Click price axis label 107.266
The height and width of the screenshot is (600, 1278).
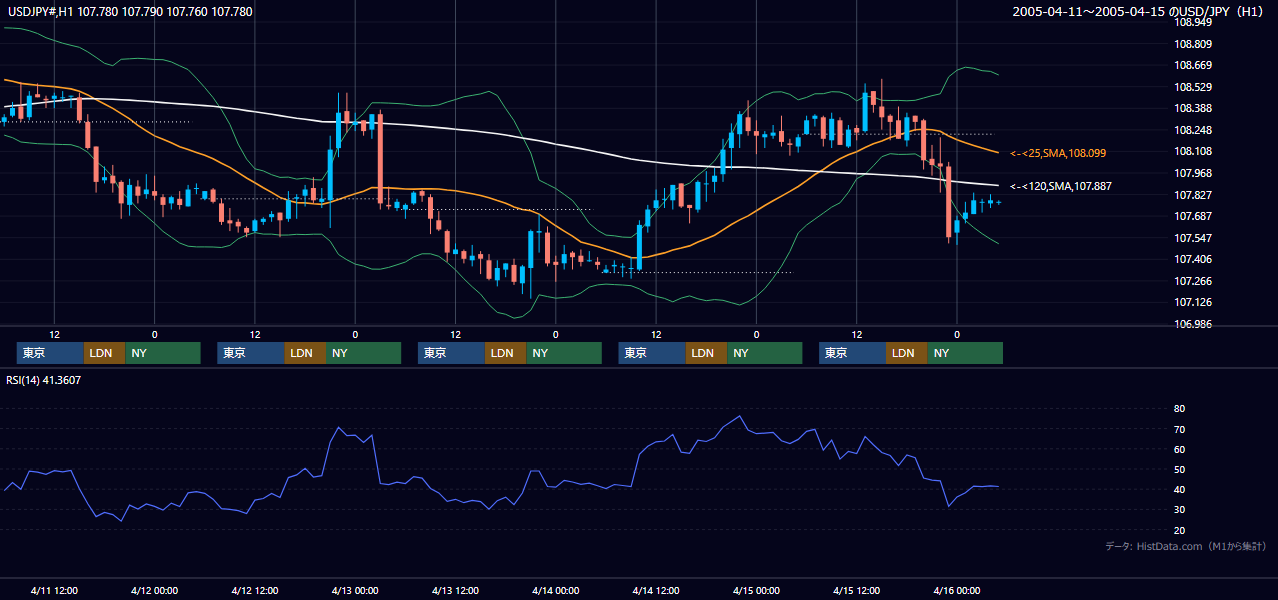1194,281
